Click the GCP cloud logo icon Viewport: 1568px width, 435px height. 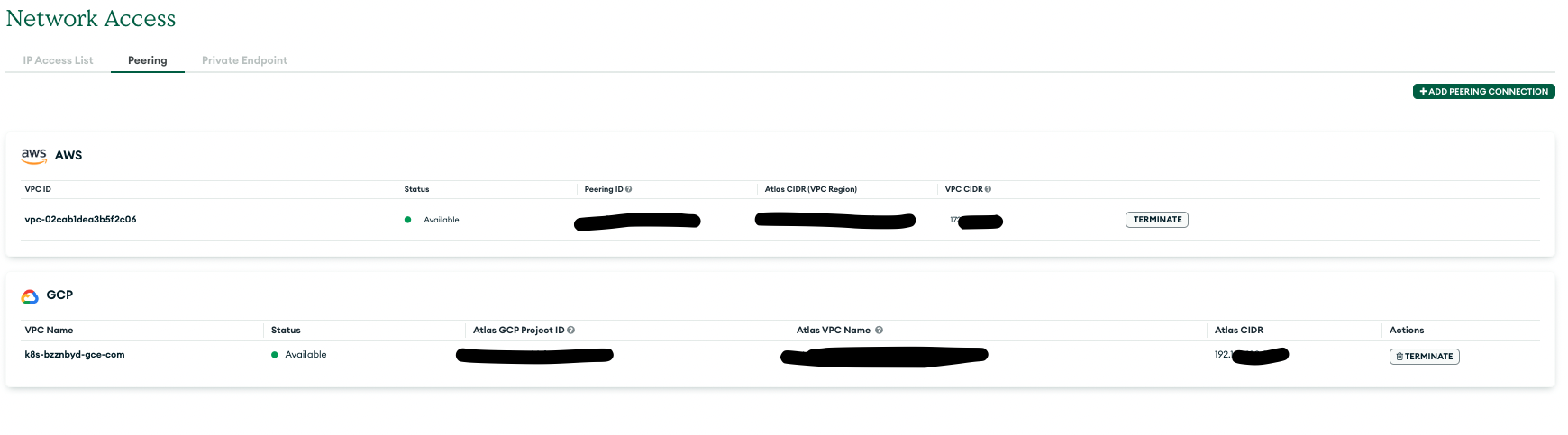point(30,295)
